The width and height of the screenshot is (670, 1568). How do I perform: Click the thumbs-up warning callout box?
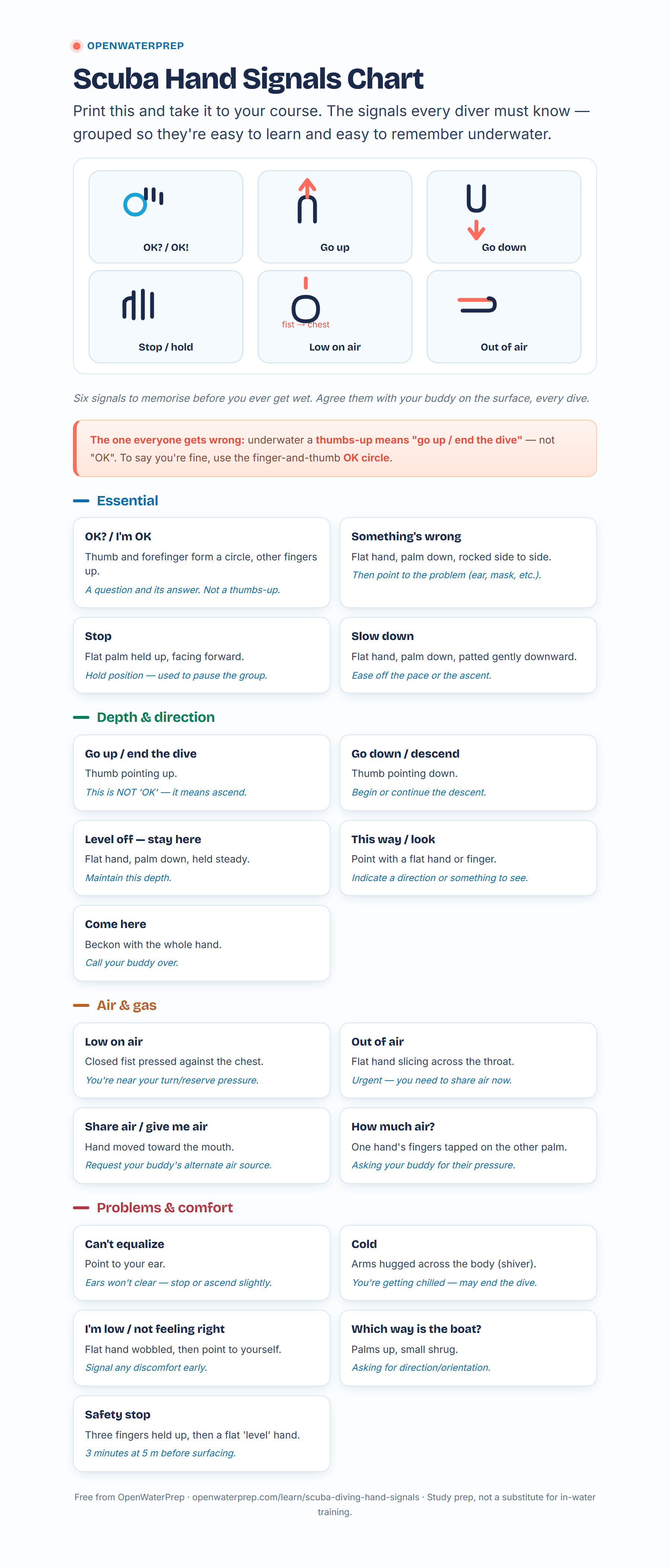point(335,449)
